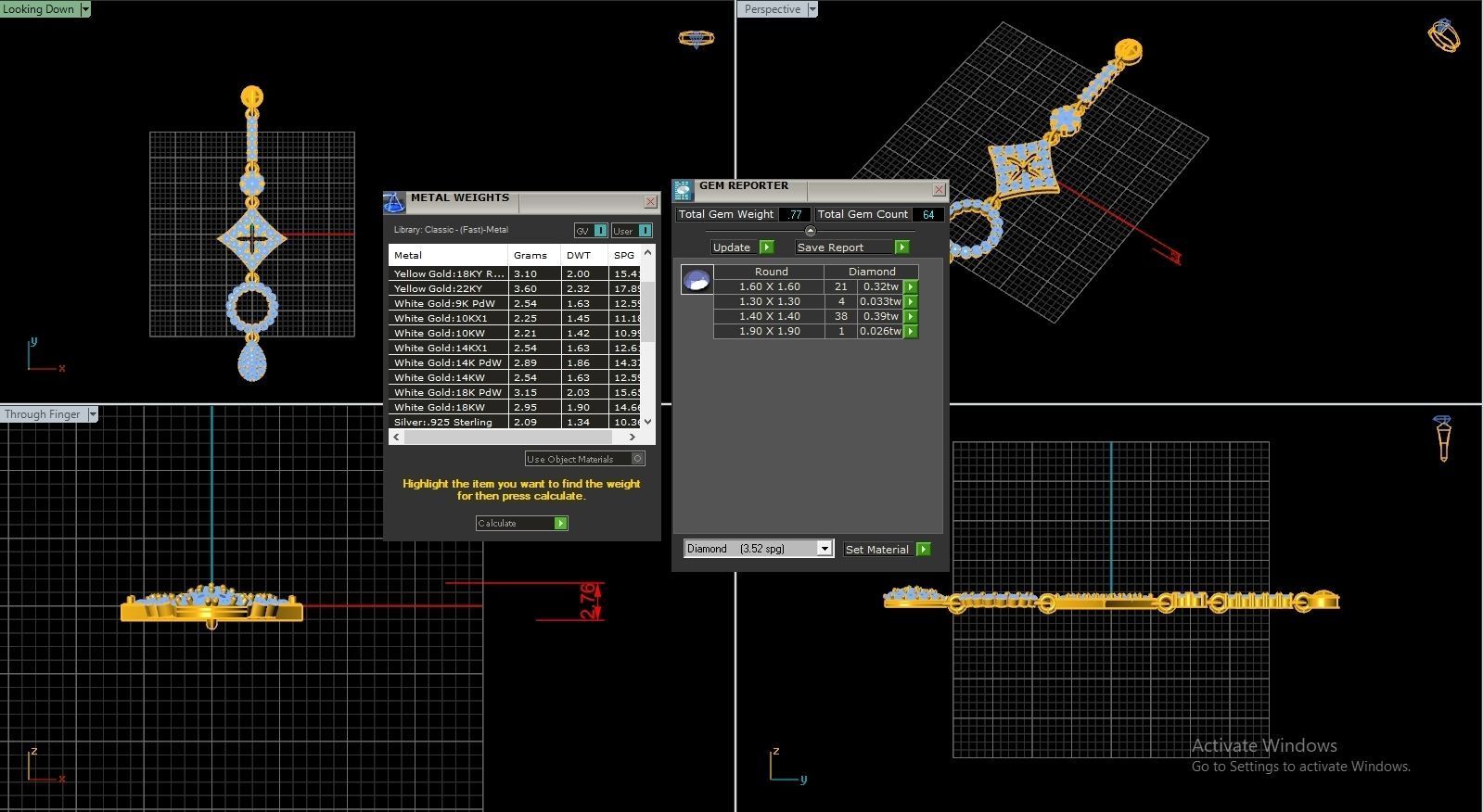Viewport: 1483px width, 812px height.
Task: Select the White Gold:9K PdW row
Action: [x=516, y=303]
